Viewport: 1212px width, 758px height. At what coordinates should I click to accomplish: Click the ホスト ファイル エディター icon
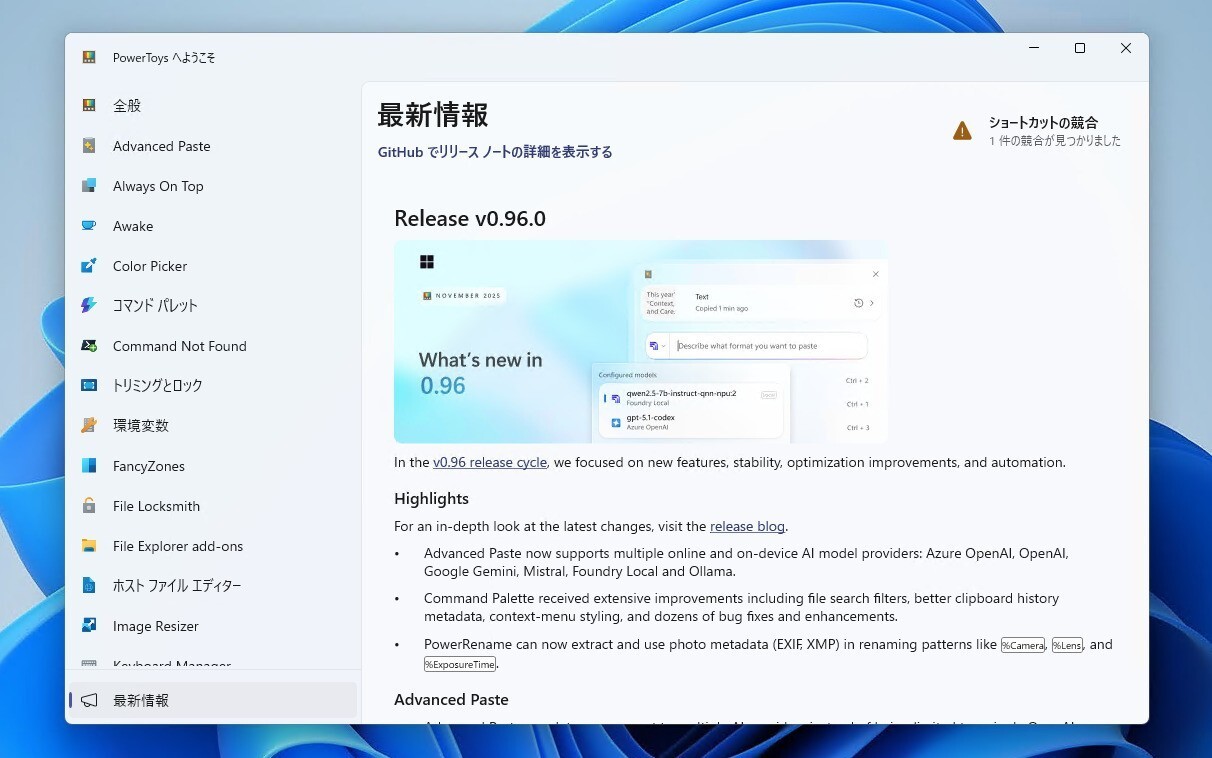89,585
